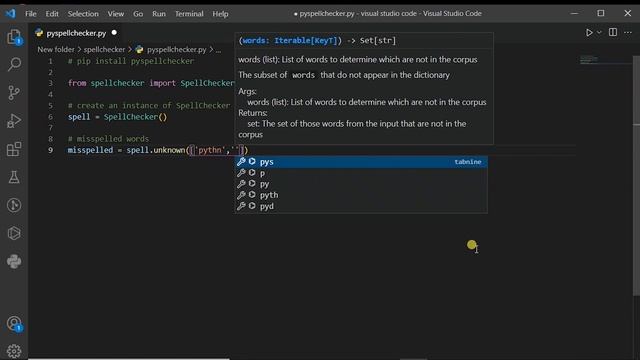Click the breadcrumb ellipsis after pyspellchecker.py

tap(218, 50)
